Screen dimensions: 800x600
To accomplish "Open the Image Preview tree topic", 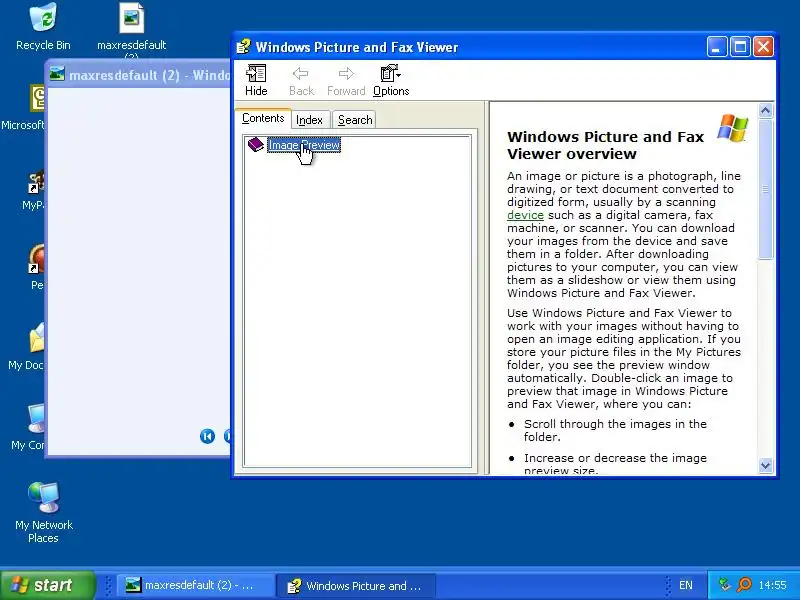I will coord(304,145).
